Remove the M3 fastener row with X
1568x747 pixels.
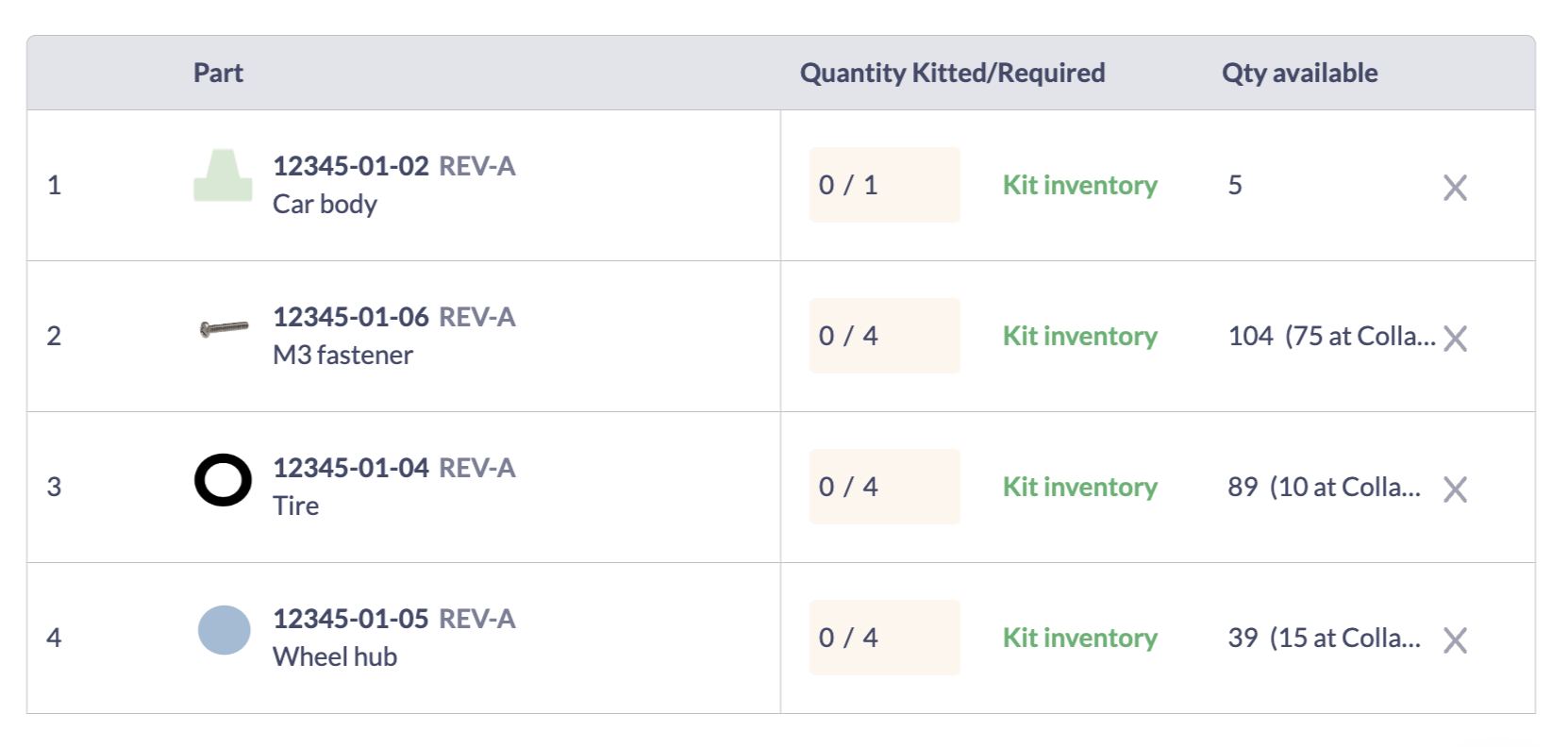(x=1455, y=339)
